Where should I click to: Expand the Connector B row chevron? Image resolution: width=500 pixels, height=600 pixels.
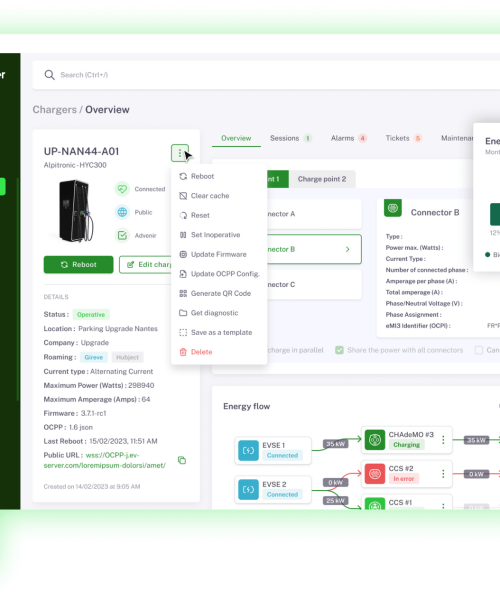point(348,249)
